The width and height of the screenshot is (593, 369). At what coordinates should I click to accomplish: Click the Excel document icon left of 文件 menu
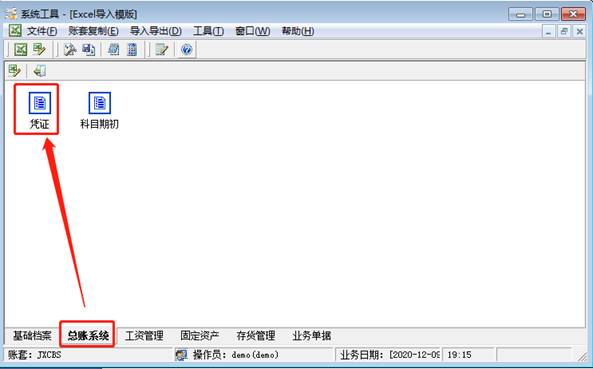[15, 30]
